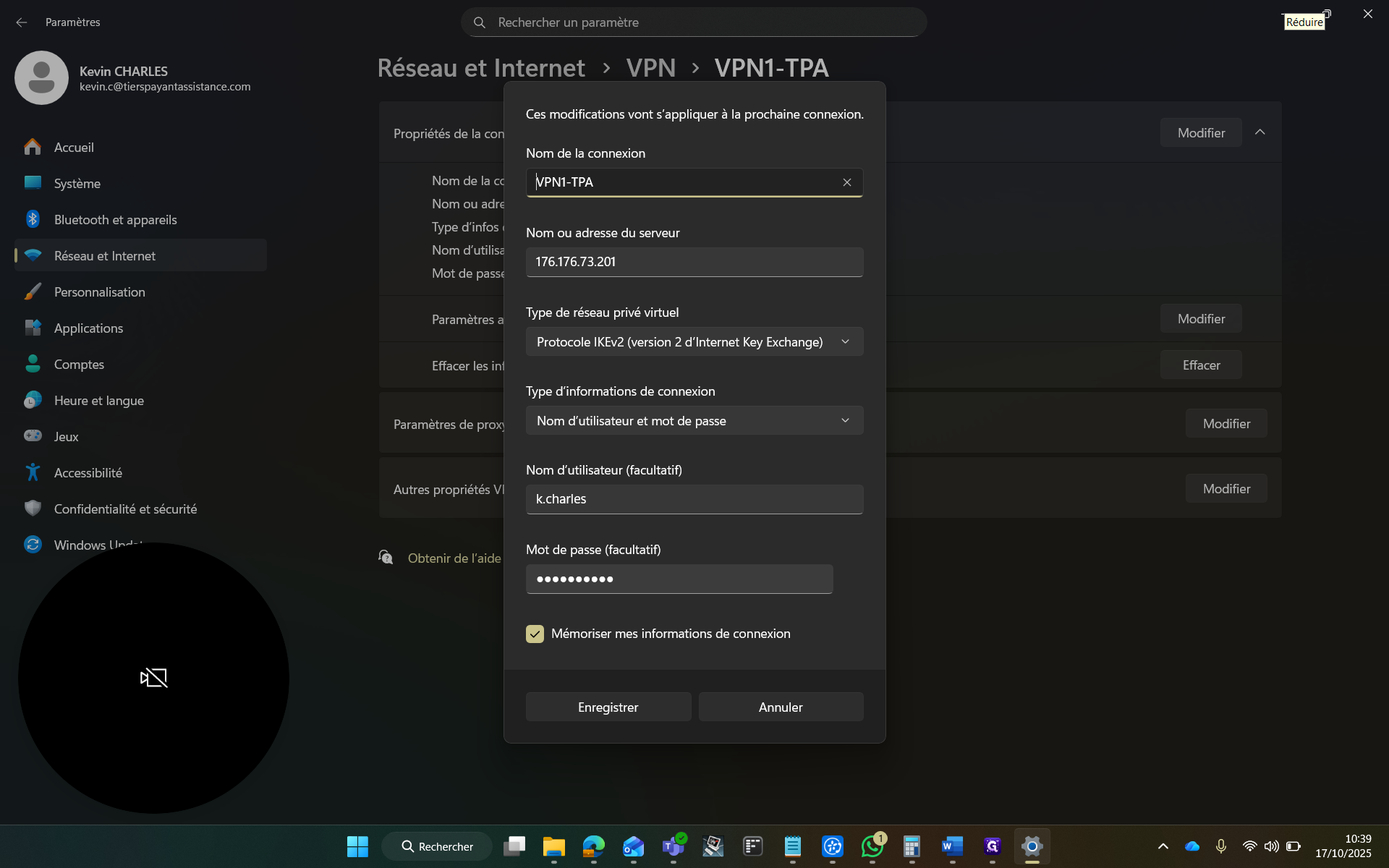Click the server address field

(694, 262)
